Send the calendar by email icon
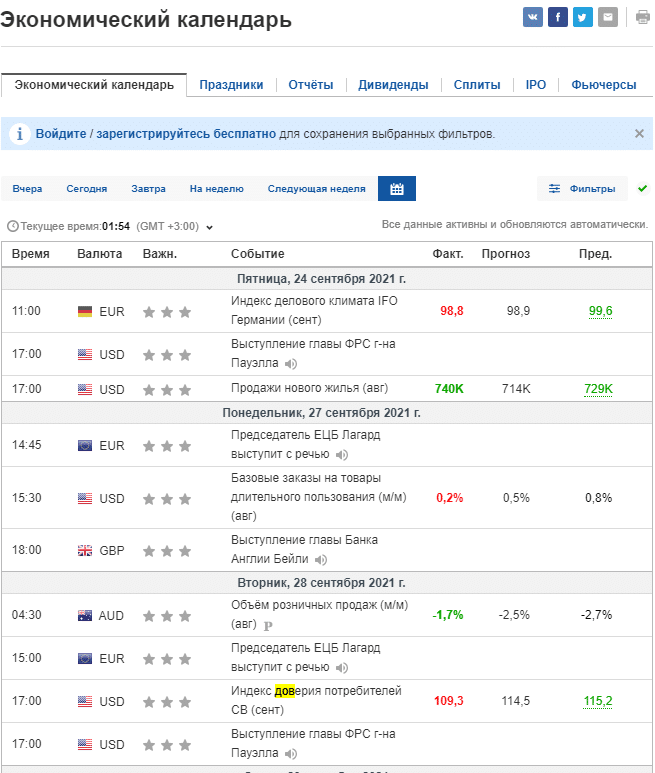This screenshot has width=655, height=773. click(607, 17)
